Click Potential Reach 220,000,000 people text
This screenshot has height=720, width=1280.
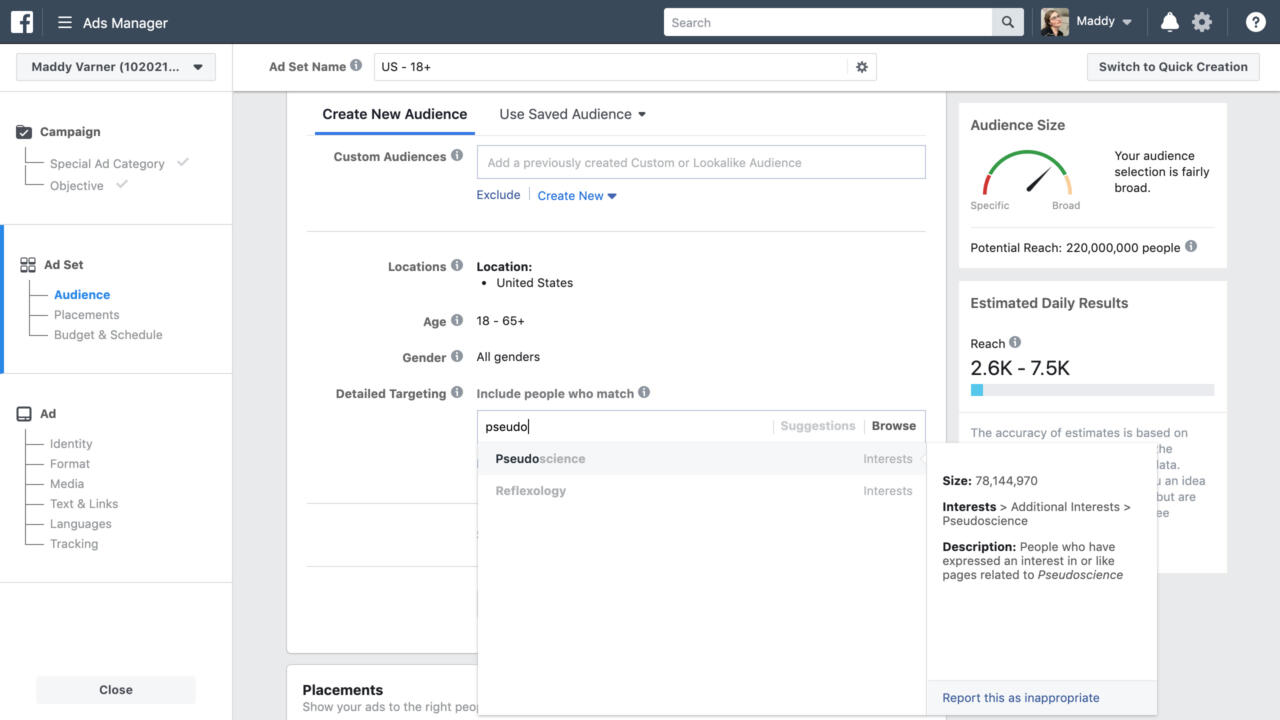1075,248
